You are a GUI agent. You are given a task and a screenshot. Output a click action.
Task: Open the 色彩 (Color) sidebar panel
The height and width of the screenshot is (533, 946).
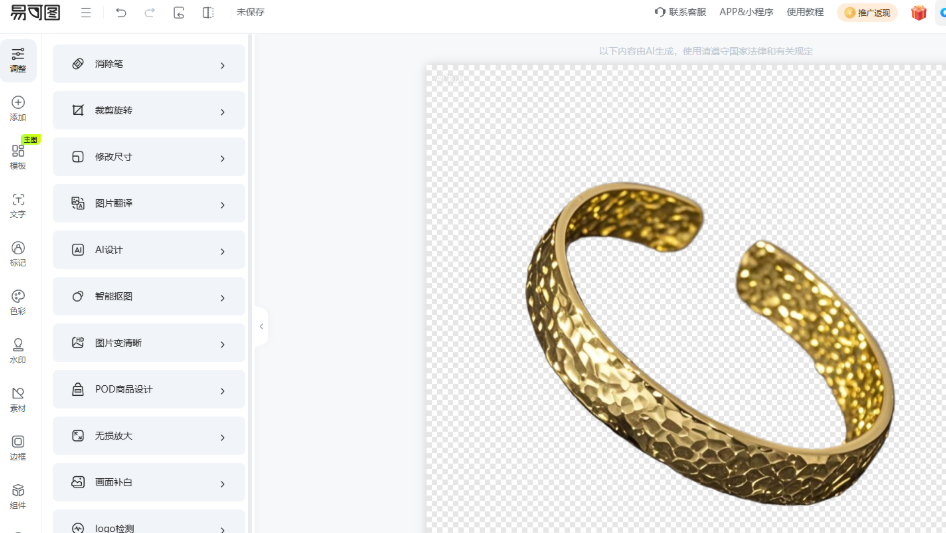pyautogui.click(x=18, y=302)
